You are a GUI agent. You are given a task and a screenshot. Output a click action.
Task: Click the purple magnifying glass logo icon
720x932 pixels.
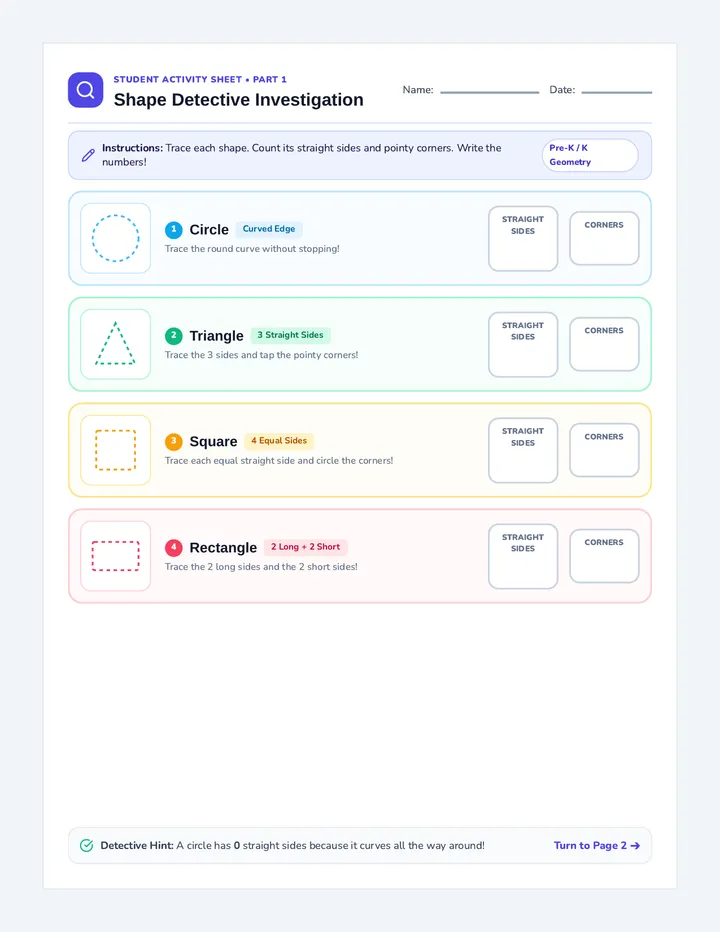[86, 90]
